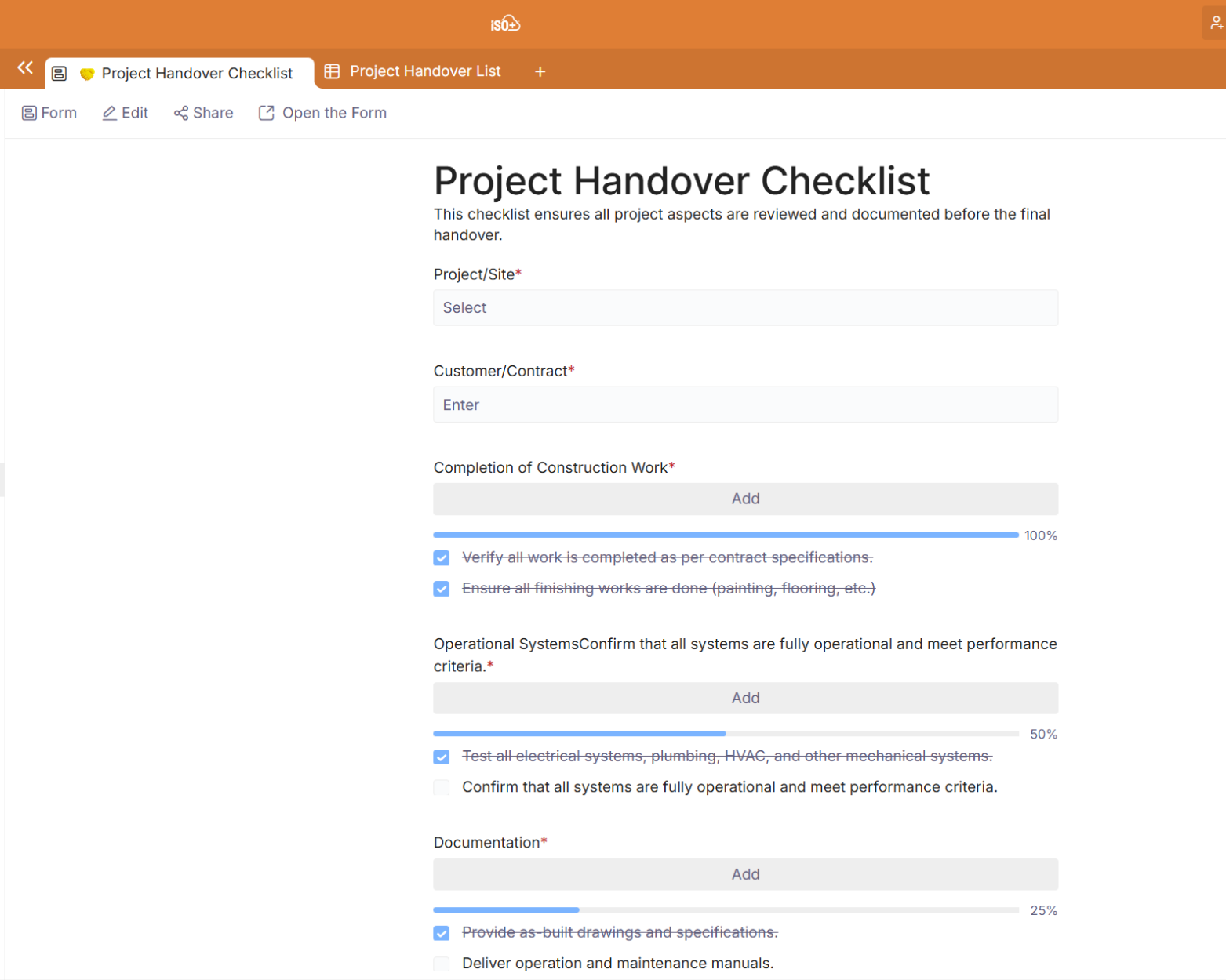Click the Share icon
Screen dimensions: 1226x980
(x=181, y=113)
